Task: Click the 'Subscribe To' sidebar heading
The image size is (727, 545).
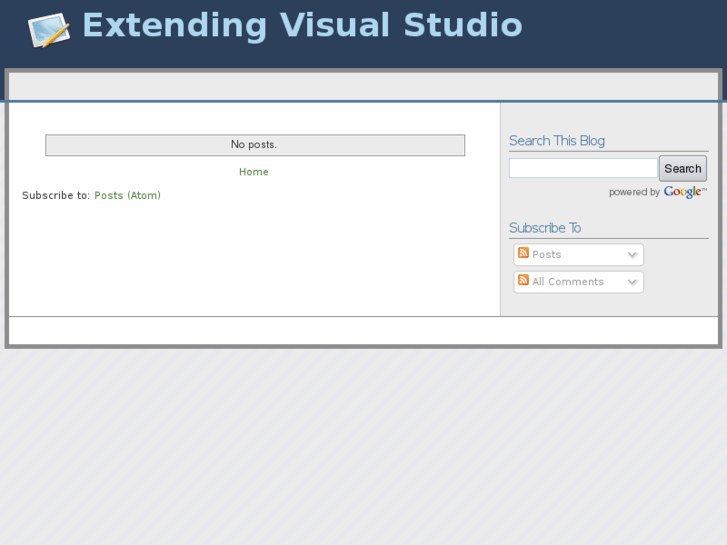Action: click(545, 228)
